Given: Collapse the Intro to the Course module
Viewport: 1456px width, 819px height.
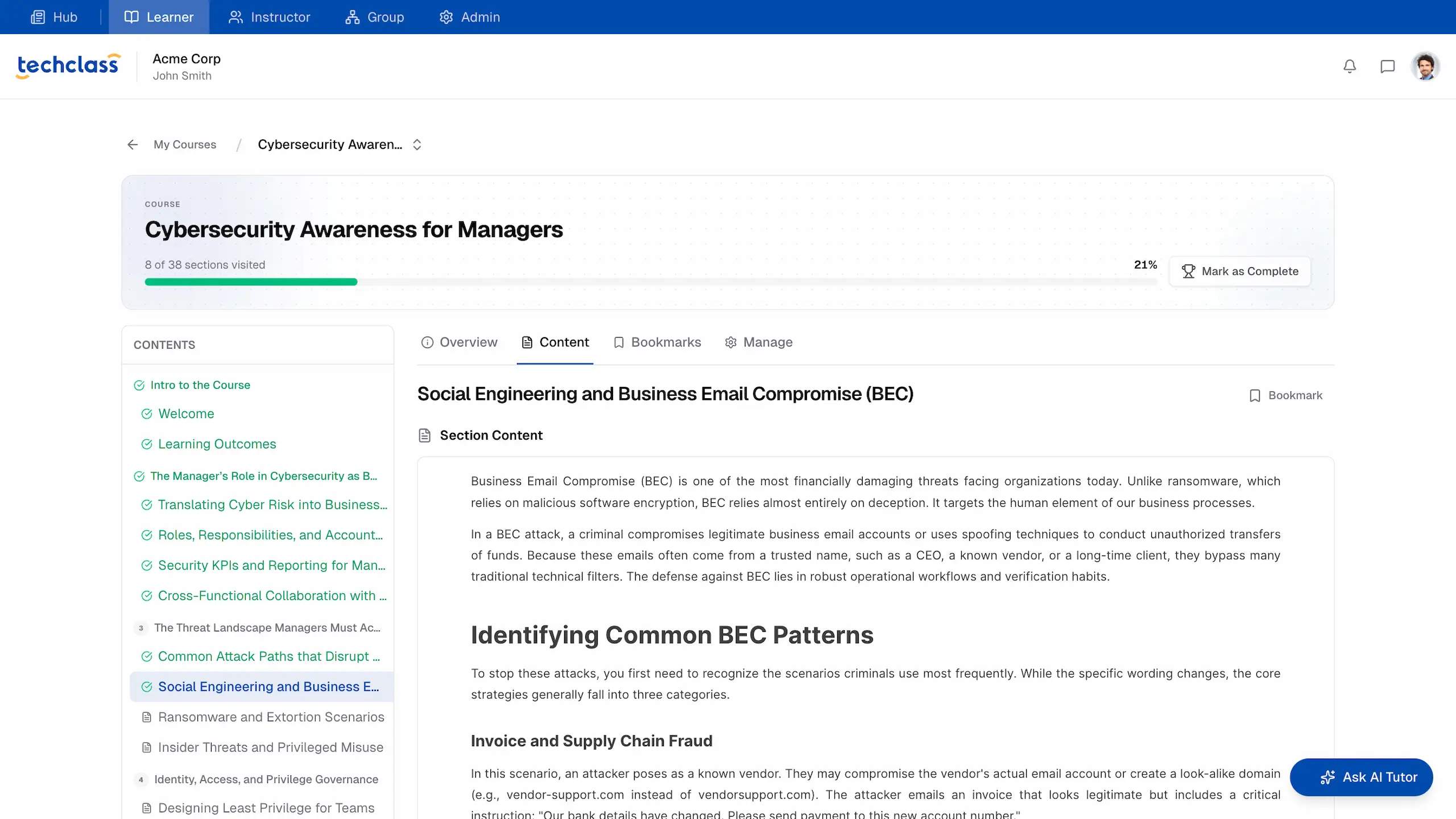Looking at the screenshot, I should click(x=200, y=385).
